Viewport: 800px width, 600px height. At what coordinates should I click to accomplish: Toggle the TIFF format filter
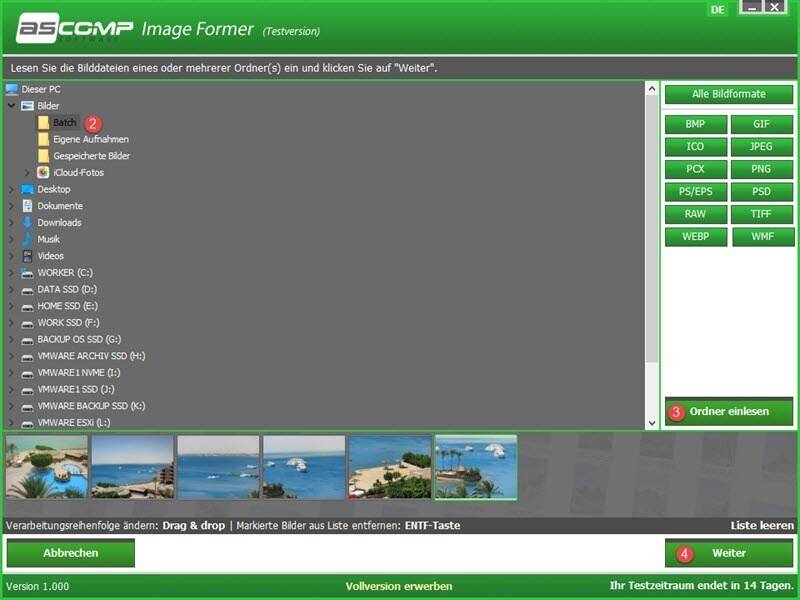coord(761,214)
